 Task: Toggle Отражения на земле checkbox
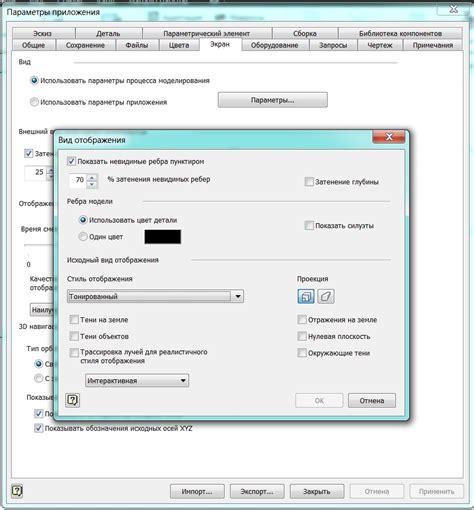pos(302,320)
